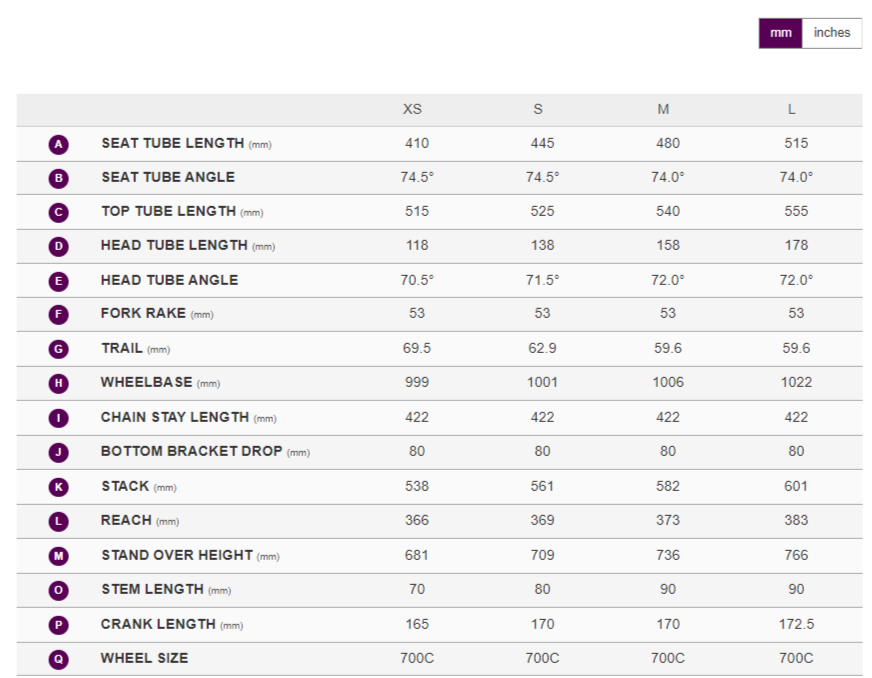The image size is (872, 678).
Task: Click the letter H wheelbase icon
Action: (59, 383)
